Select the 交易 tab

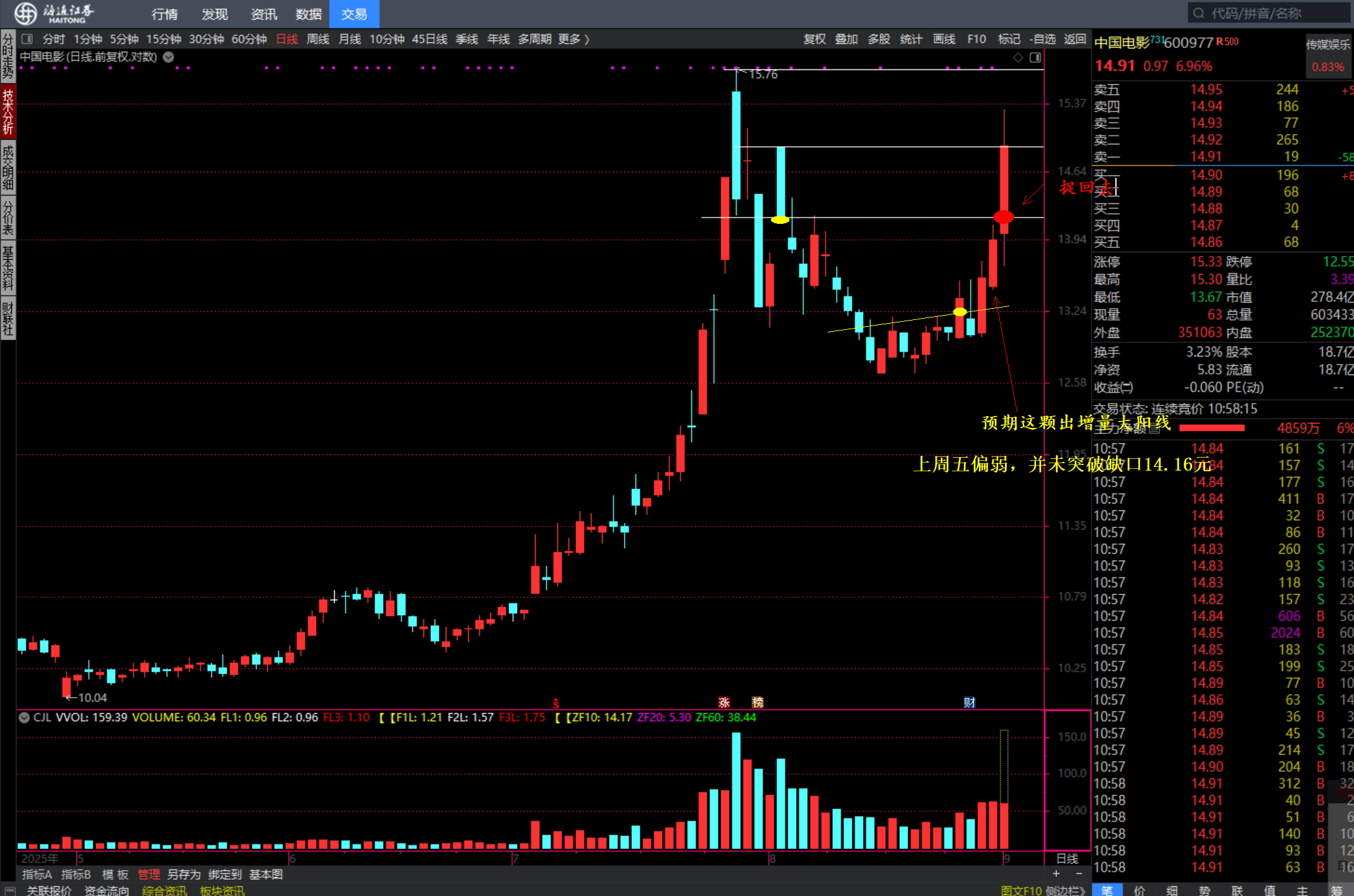click(354, 14)
